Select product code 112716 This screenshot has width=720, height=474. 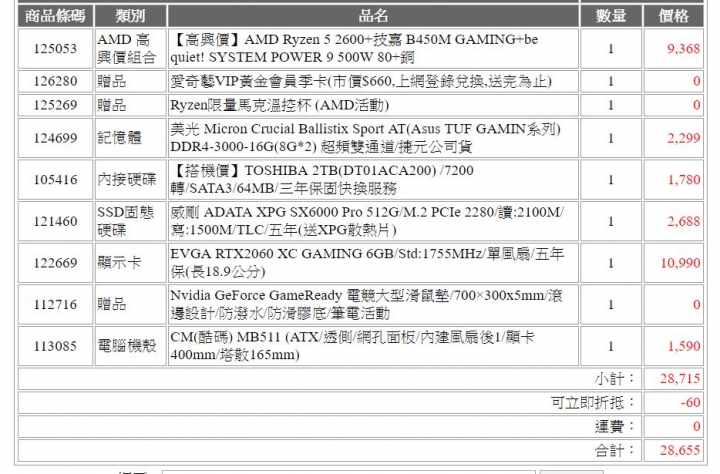point(55,304)
